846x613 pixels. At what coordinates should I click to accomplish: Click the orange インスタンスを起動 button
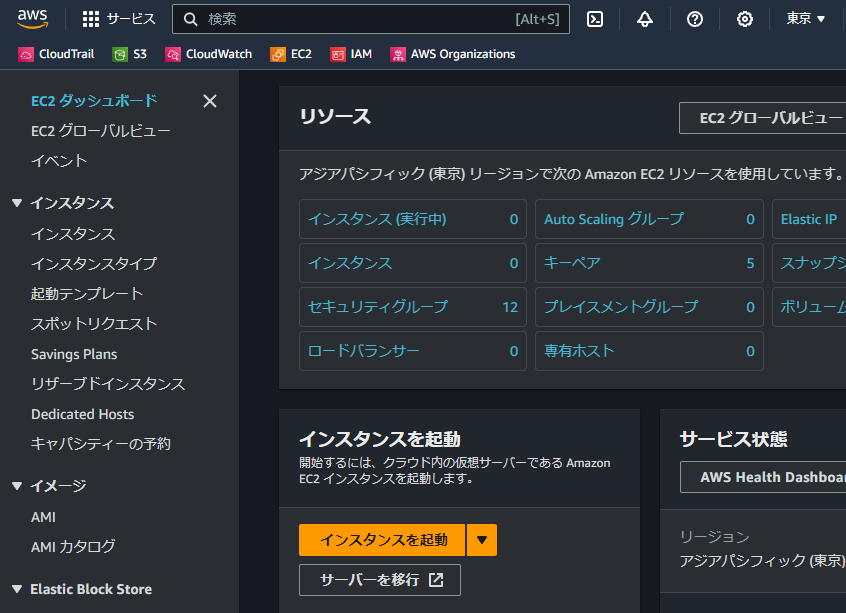tap(382, 540)
